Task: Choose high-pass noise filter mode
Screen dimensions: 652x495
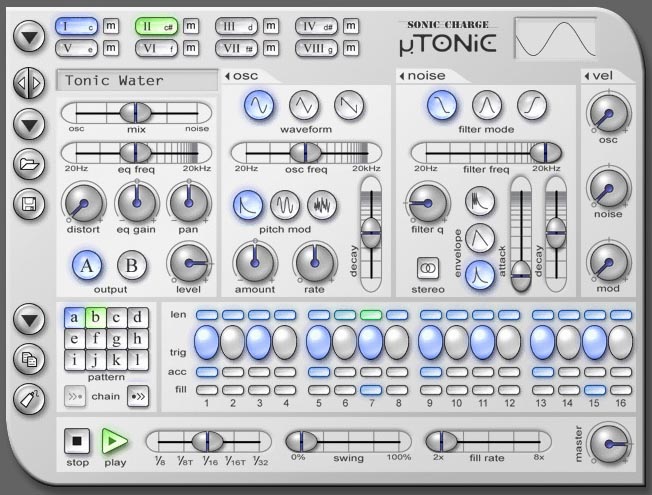Action: tap(531, 105)
